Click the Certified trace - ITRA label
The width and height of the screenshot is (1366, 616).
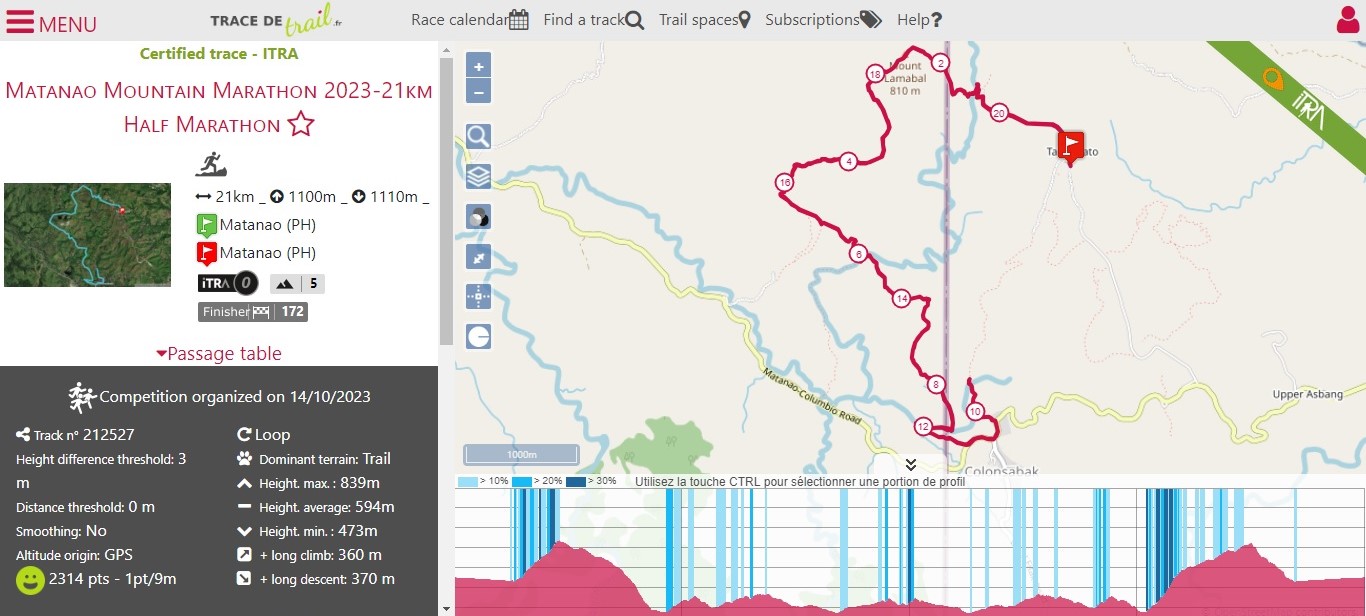click(x=219, y=54)
